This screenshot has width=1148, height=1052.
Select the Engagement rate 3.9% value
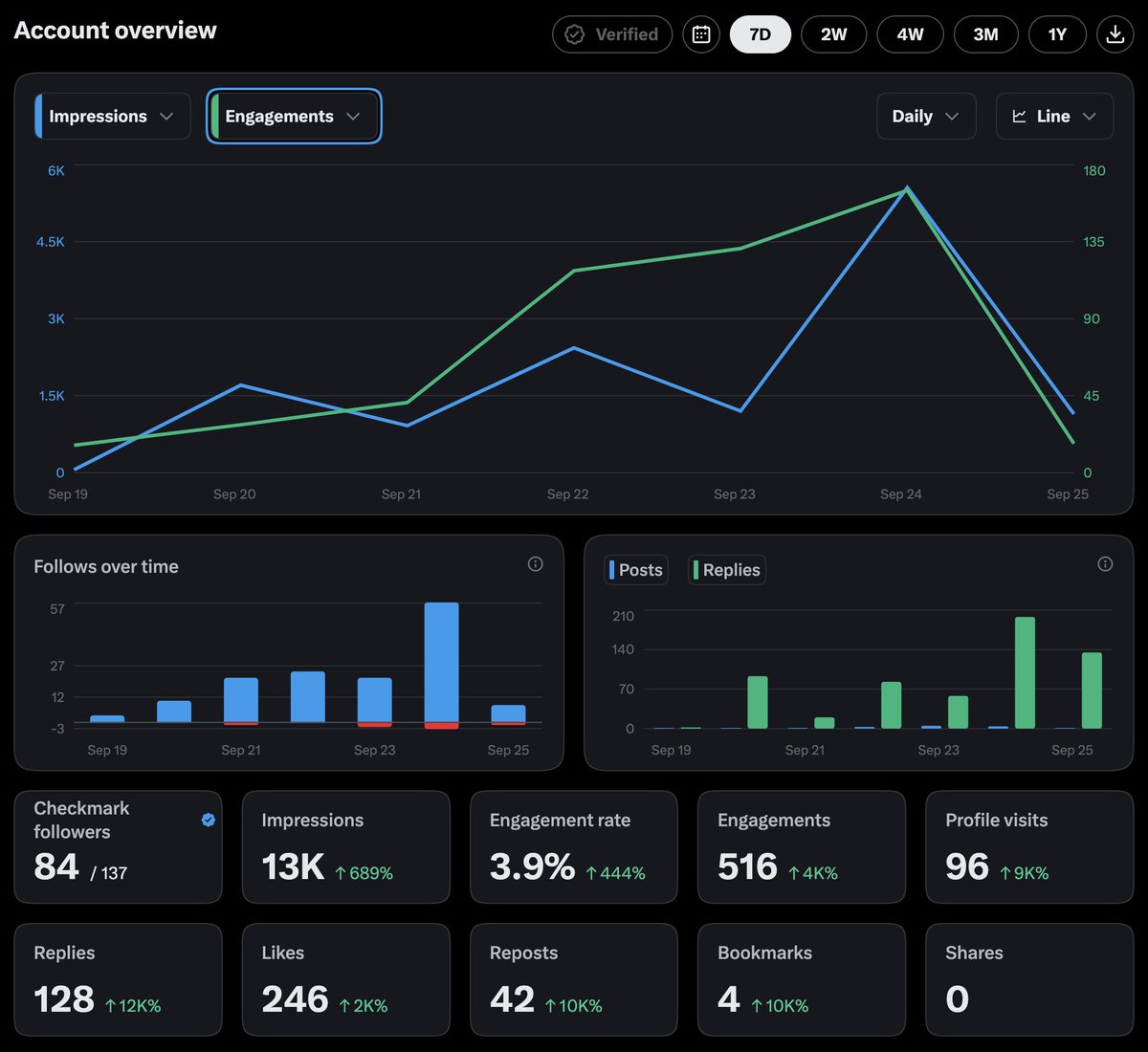532,866
